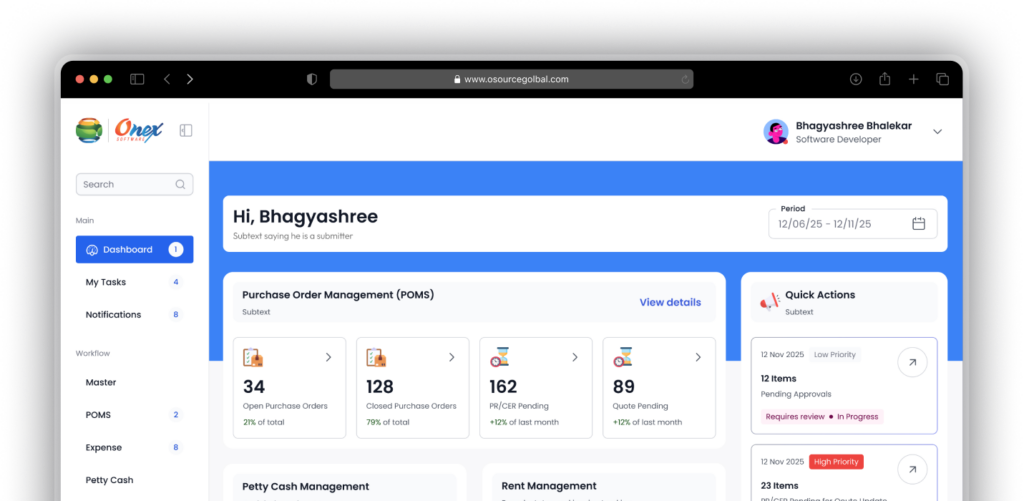Go to Notifications in the sidebar
Image resolution: width=1024 pixels, height=501 pixels.
coord(113,314)
